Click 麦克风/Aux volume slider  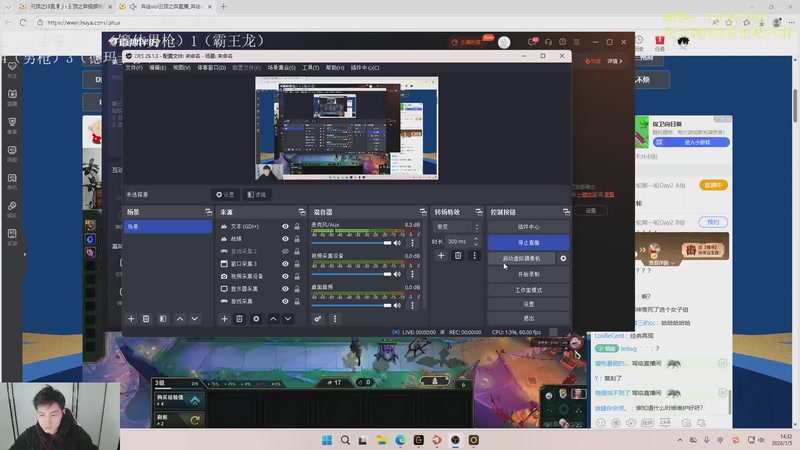click(352, 243)
